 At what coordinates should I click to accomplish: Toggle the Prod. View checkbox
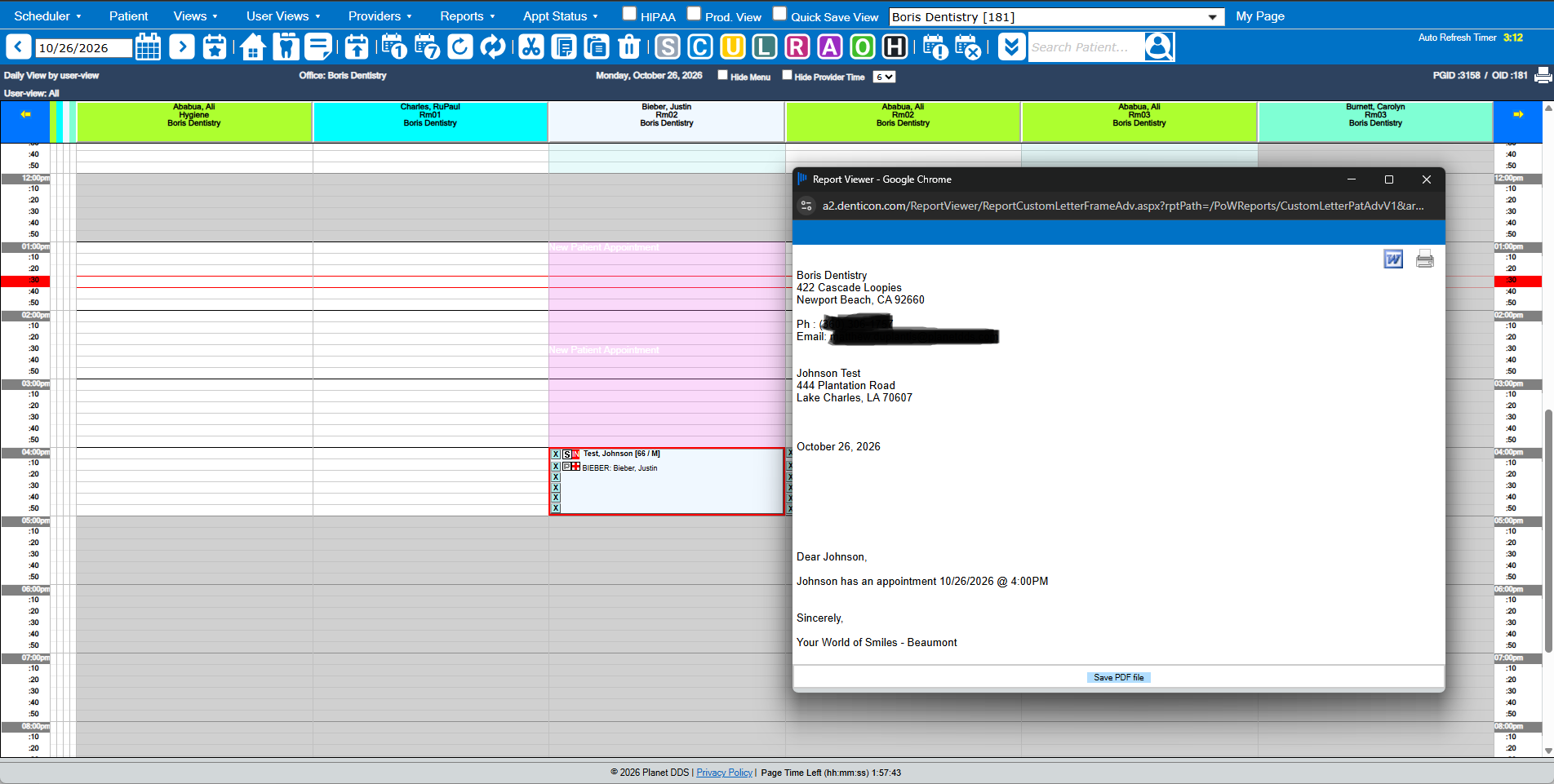tap(694, 14)
